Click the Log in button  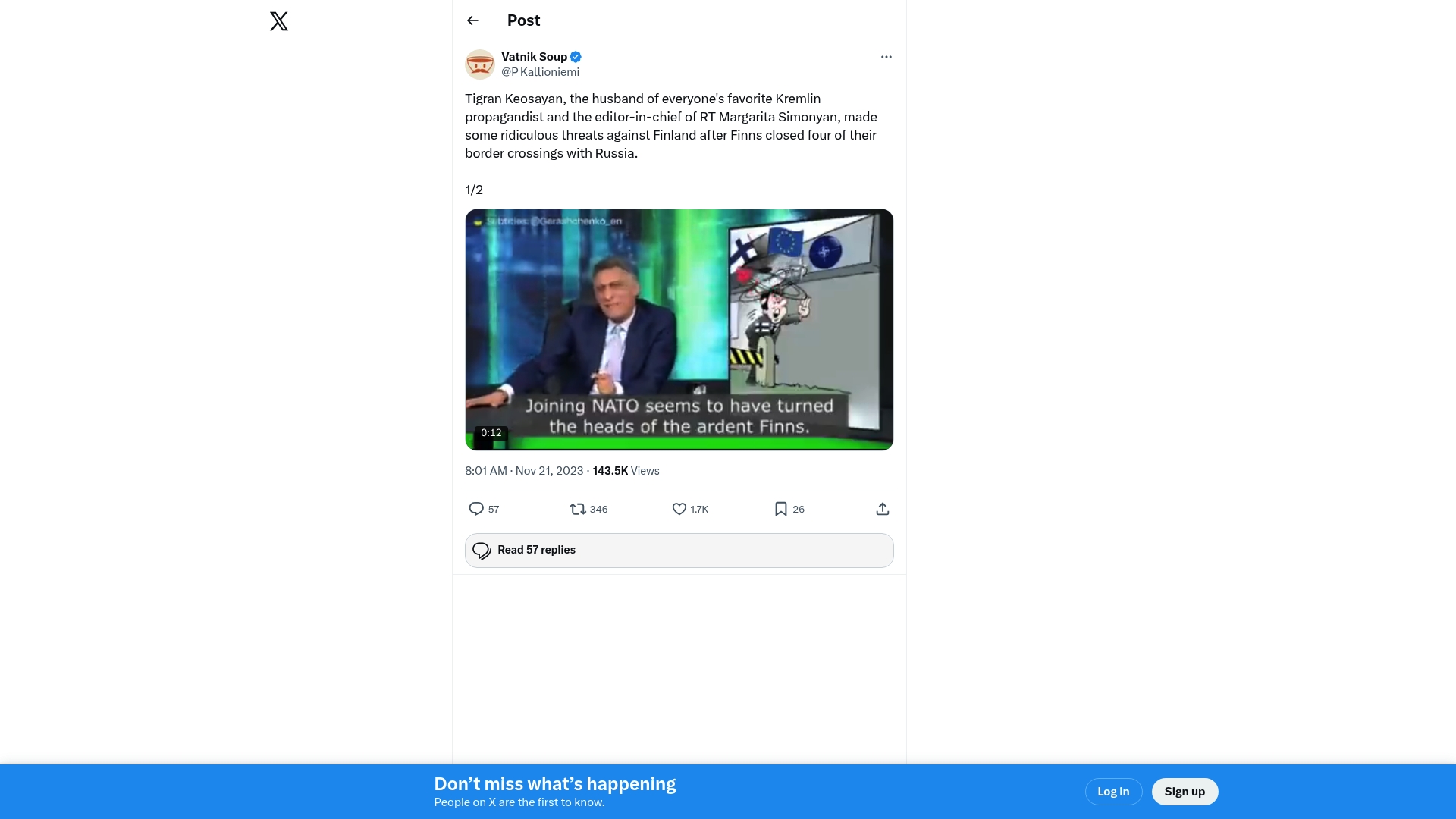(x=1113, y=792)
